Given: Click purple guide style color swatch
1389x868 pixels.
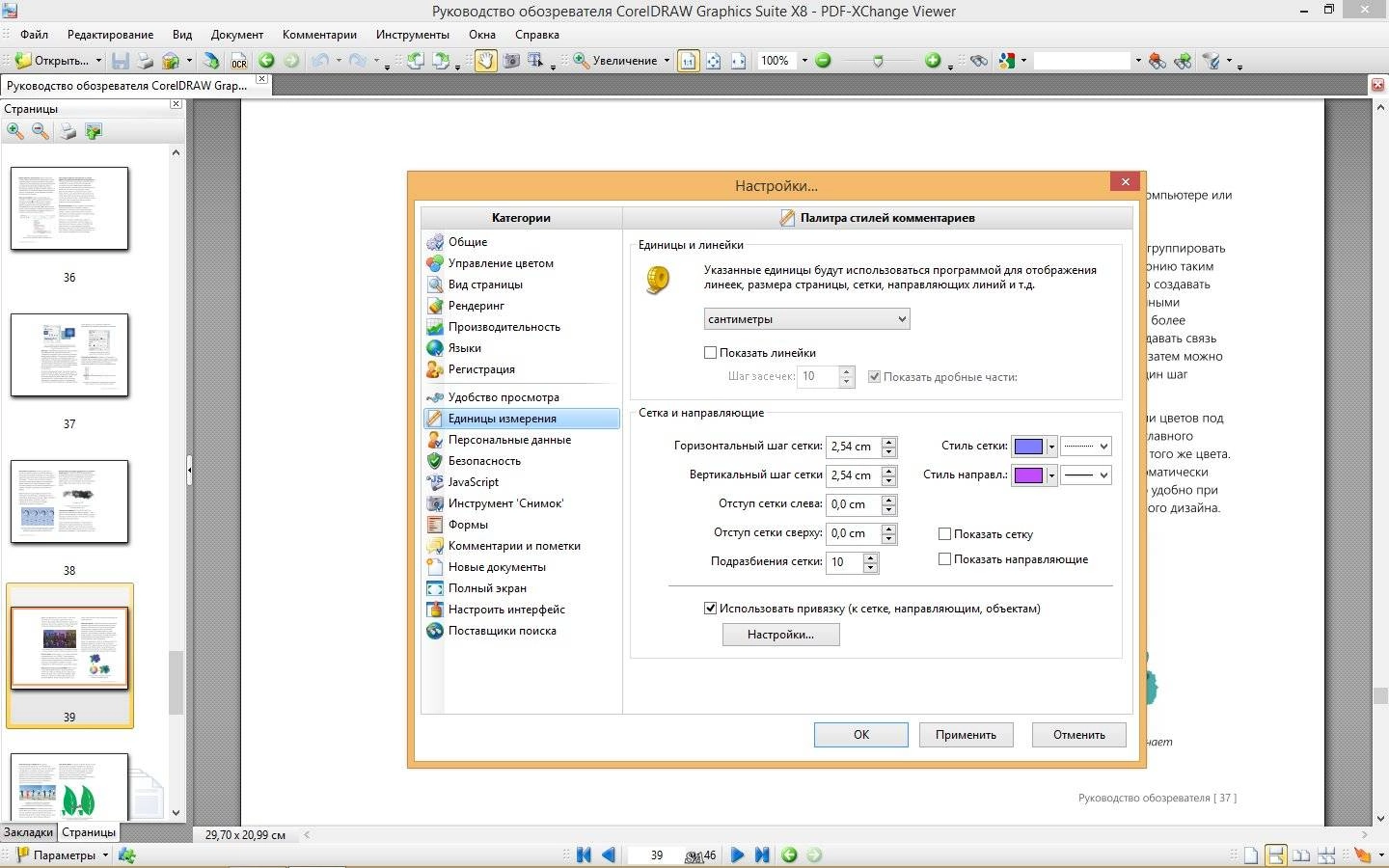Looking at the screenshot, I should (1028, 475).
